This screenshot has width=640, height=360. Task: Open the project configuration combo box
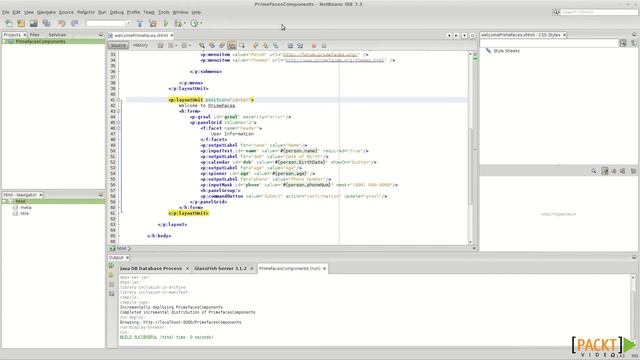tap(109, 24)
